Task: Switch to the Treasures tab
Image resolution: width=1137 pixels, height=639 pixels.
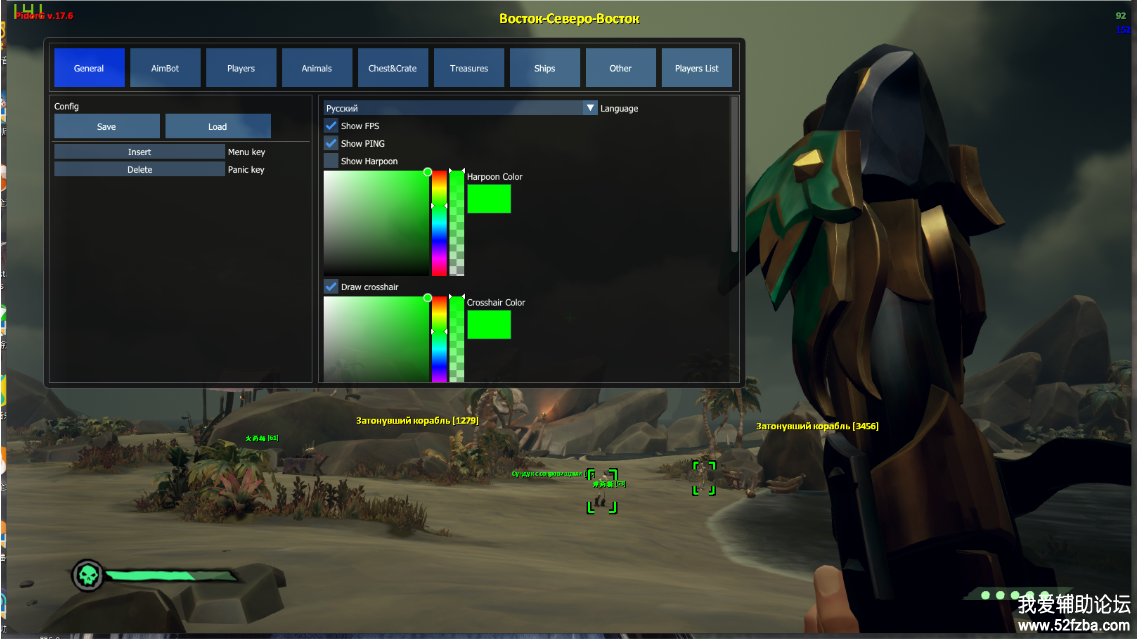Action: click(468, 68)
